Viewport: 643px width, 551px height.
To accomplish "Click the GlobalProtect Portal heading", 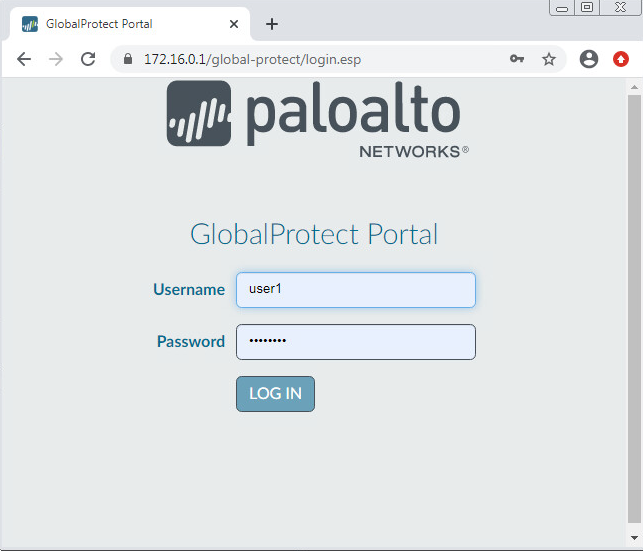I will pos(314,234).
